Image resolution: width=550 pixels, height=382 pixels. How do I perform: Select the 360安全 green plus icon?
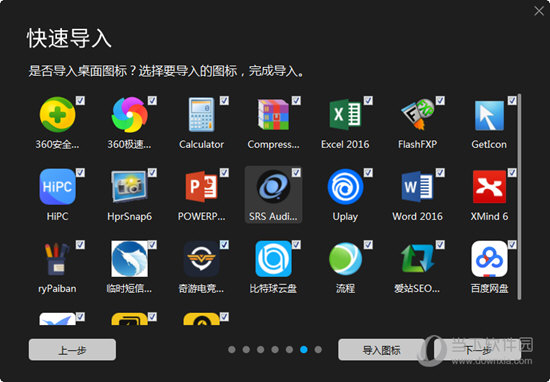click(58, 114)
